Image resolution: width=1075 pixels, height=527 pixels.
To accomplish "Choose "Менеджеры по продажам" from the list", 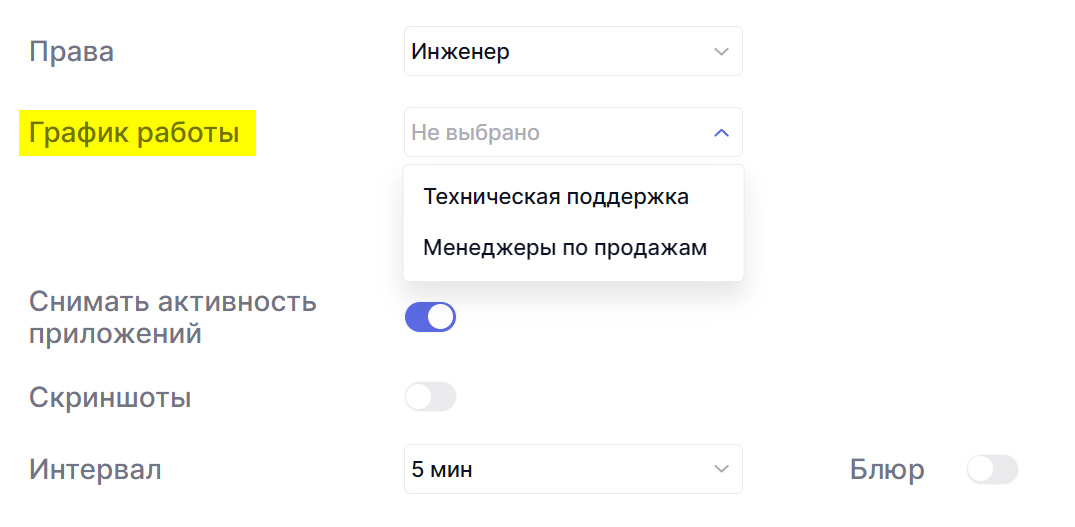I will [565, 248].
